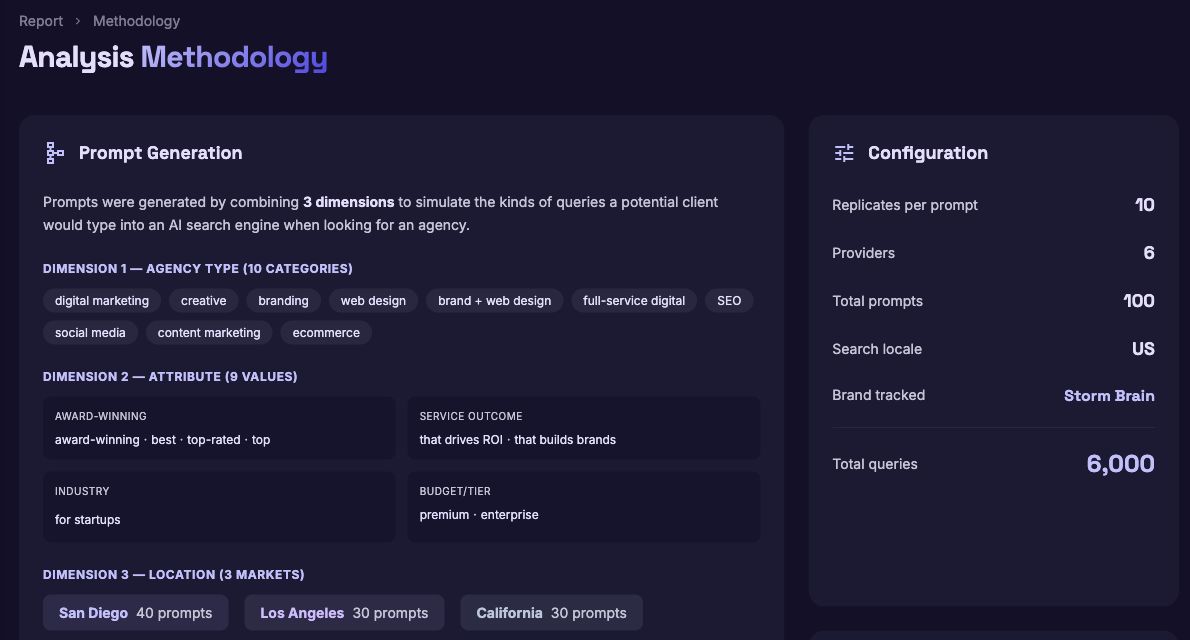The image size is (1190, 640).
Task: Click the Industry attribute card
Action: pos(219,506)
